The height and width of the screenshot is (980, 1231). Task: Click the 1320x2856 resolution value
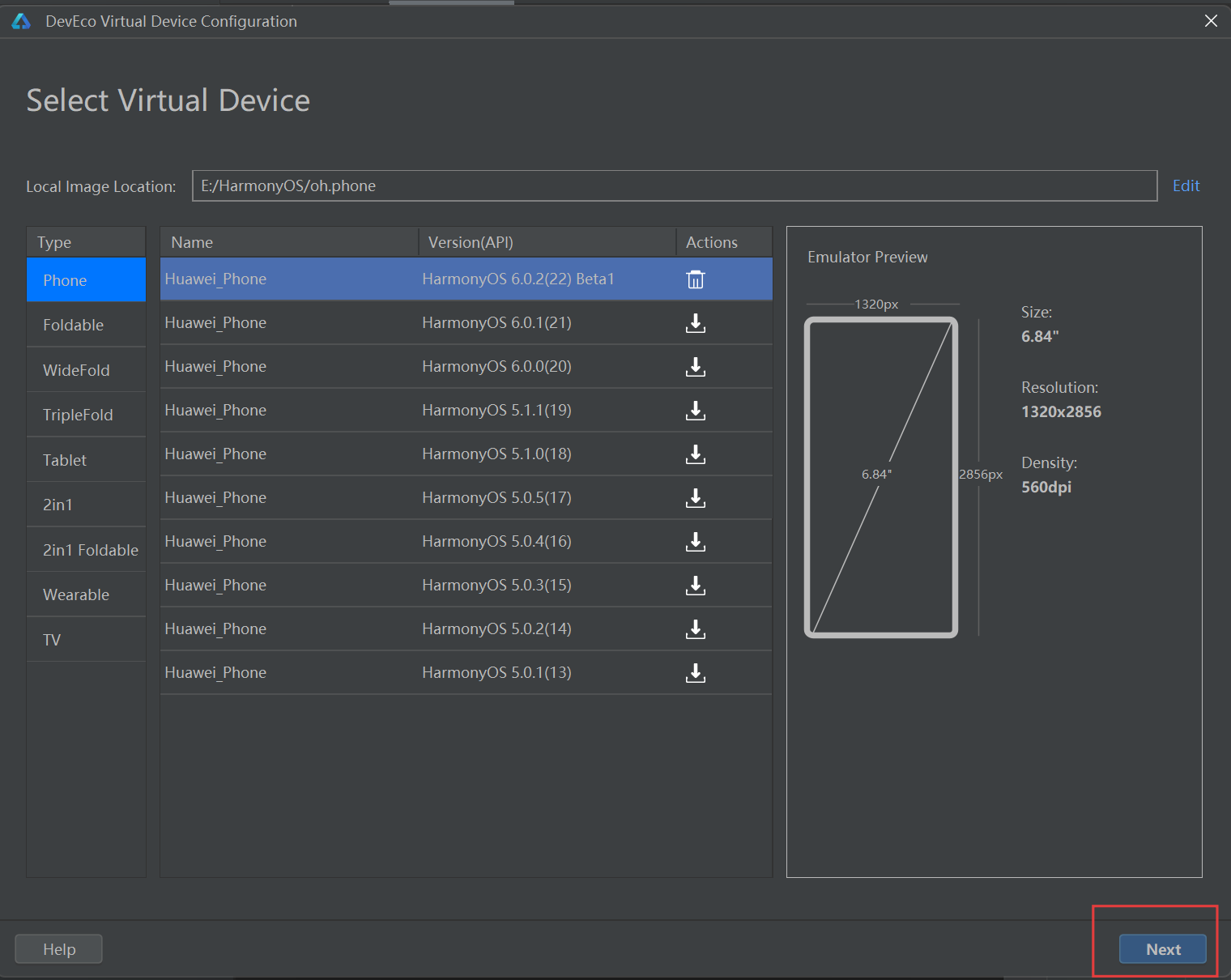click(1061, 411)
